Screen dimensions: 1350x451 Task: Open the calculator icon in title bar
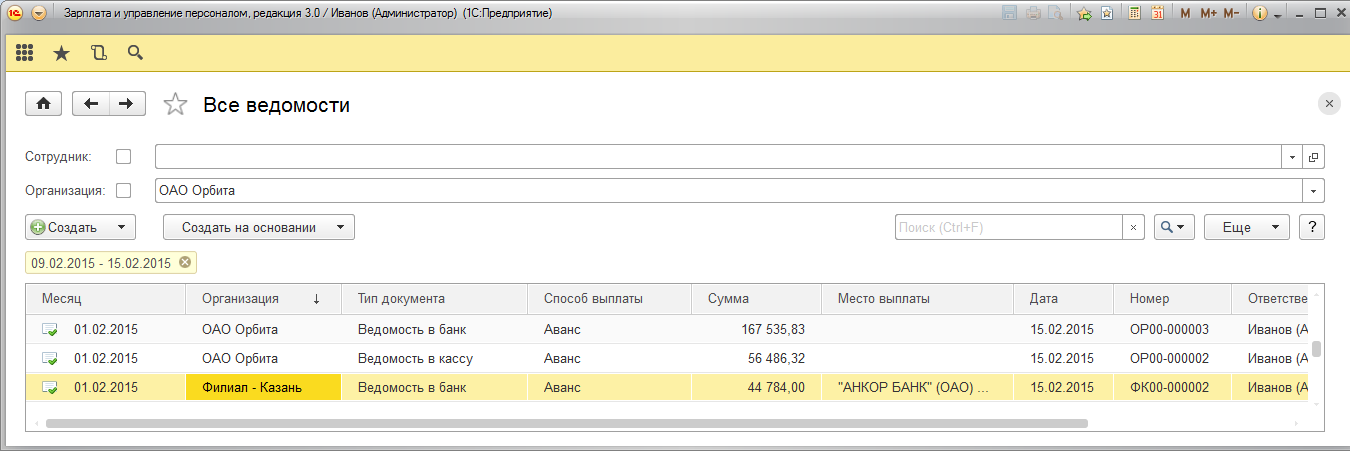pos(1134,14)
